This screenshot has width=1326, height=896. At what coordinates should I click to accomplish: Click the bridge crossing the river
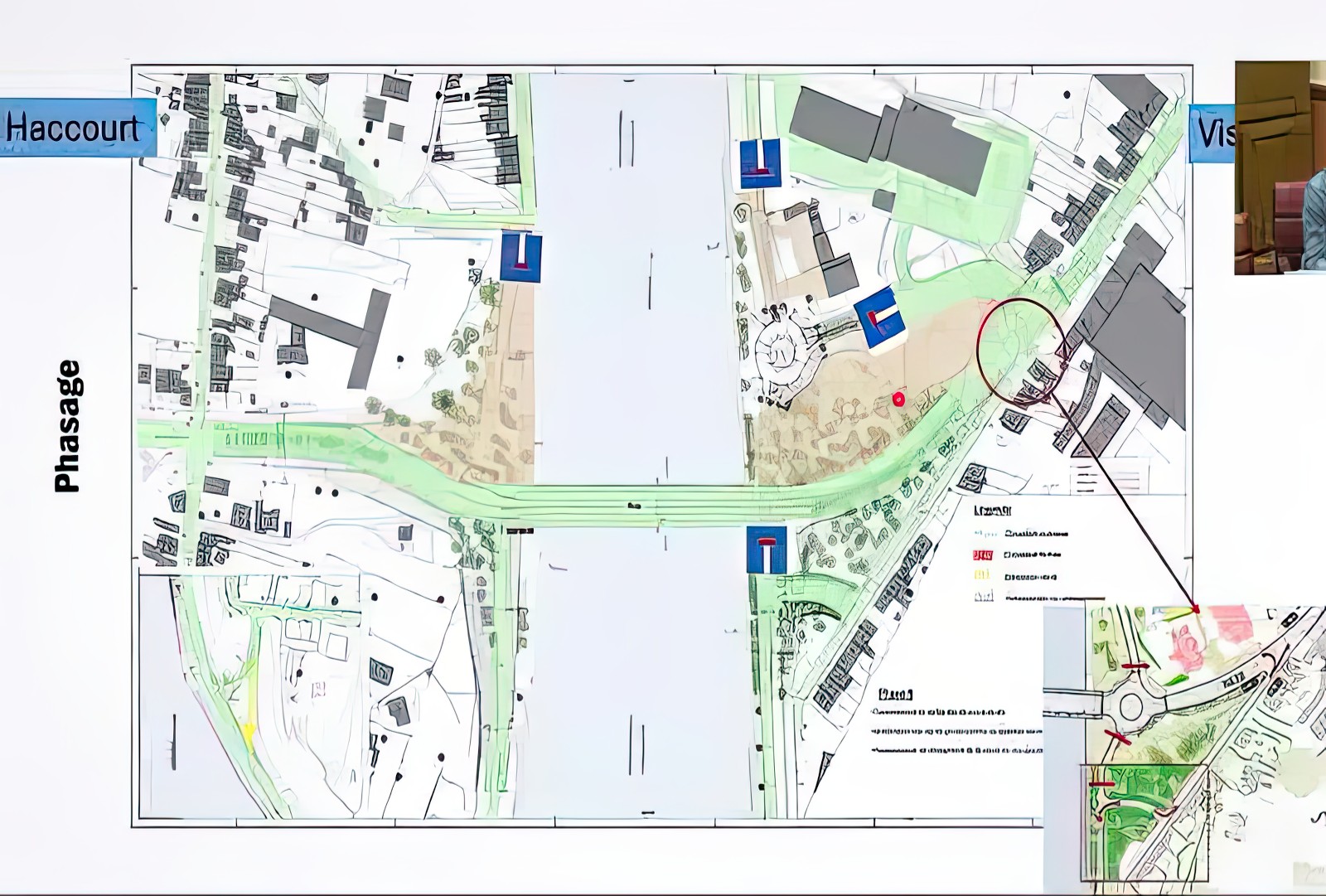coord(638,506)
